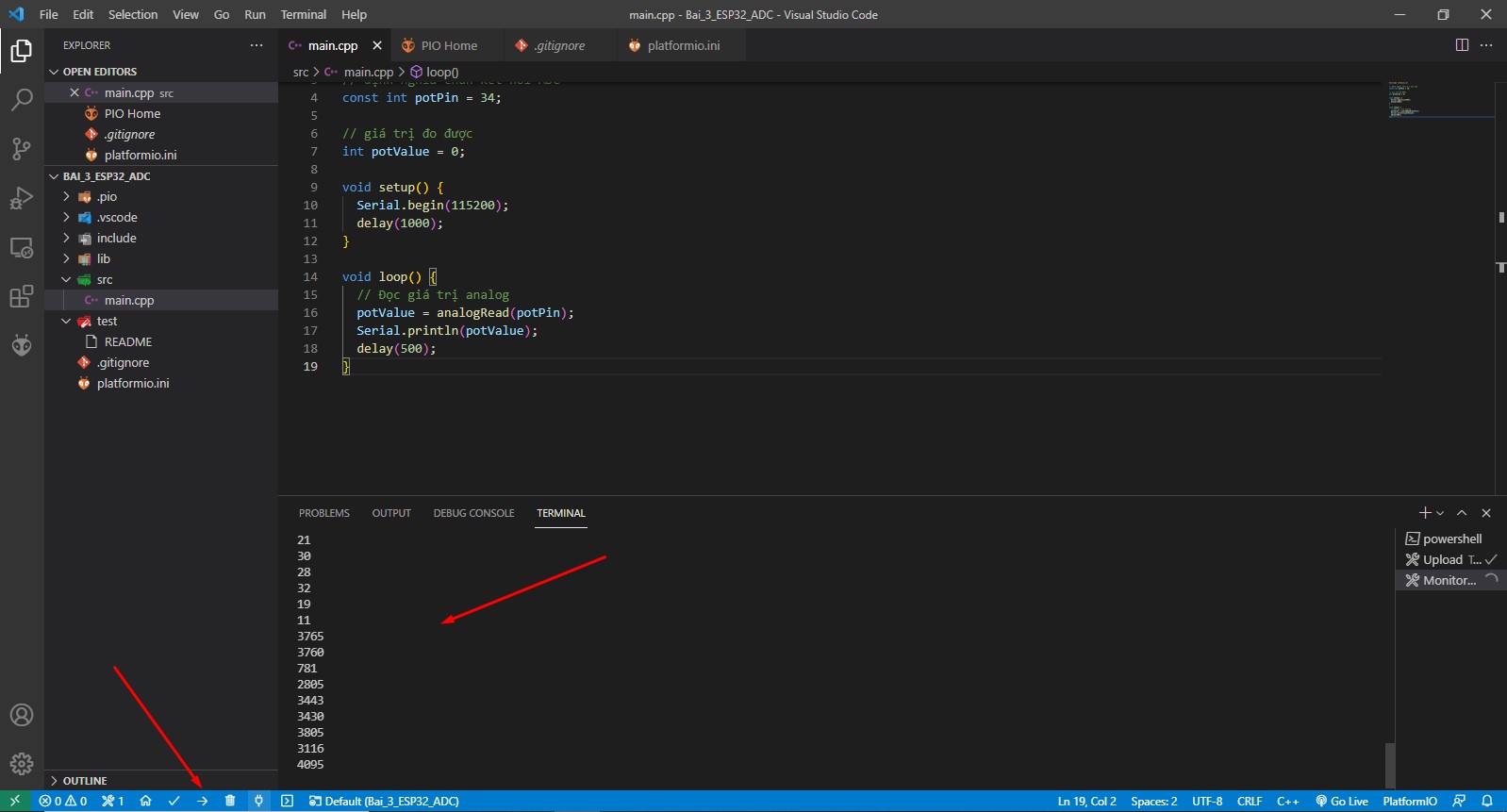
Task: Open the Source Control view
Action: tap(22, 148)
